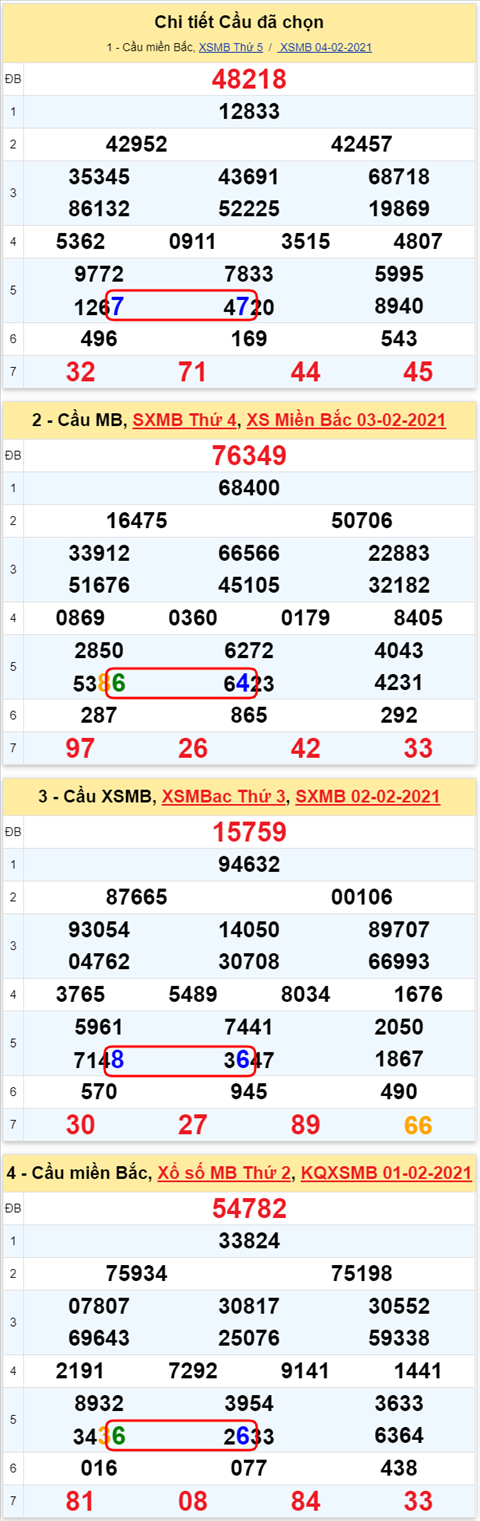Click first prize number 33824
Viewport: 480px width, 1521px height.
tap(249, 1241)
